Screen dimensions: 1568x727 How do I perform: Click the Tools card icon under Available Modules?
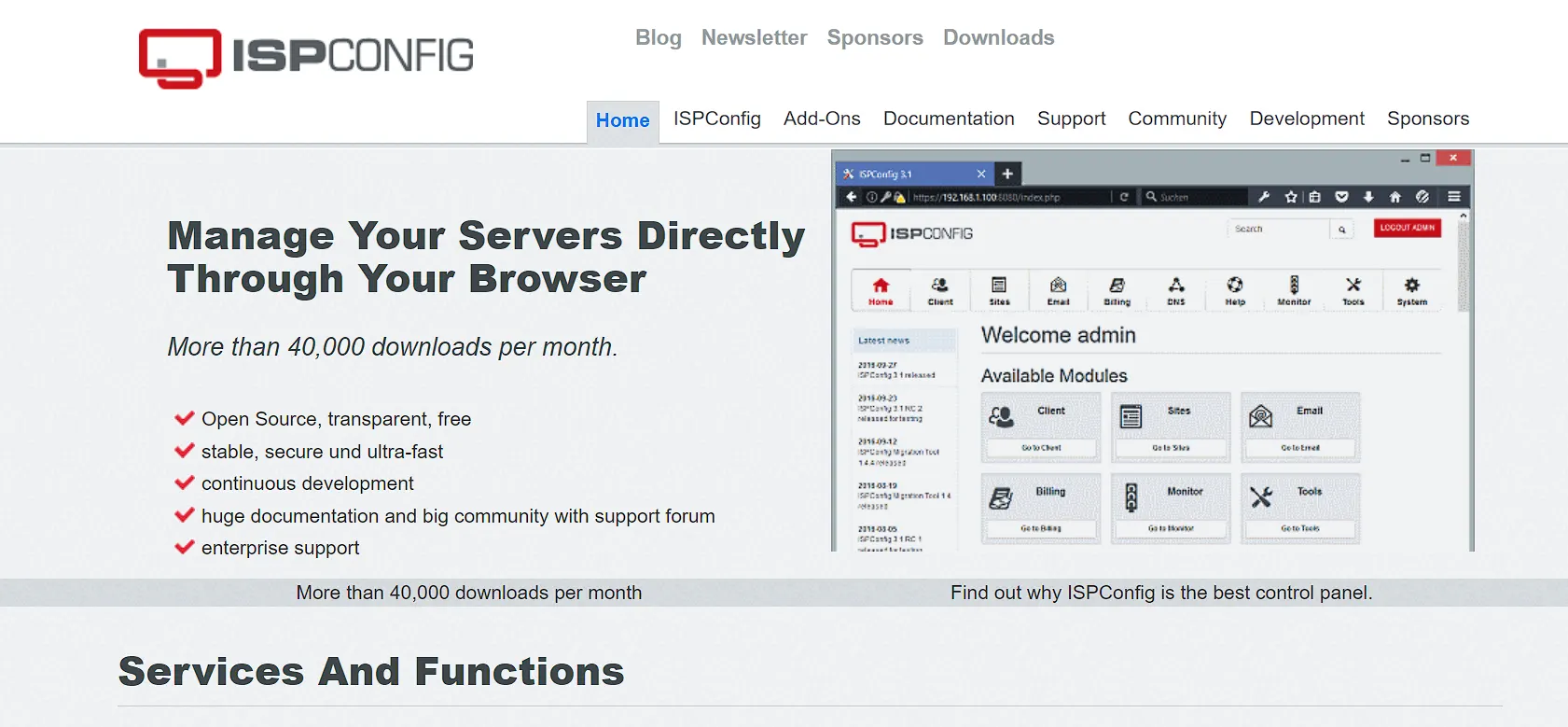point(1261,497)
